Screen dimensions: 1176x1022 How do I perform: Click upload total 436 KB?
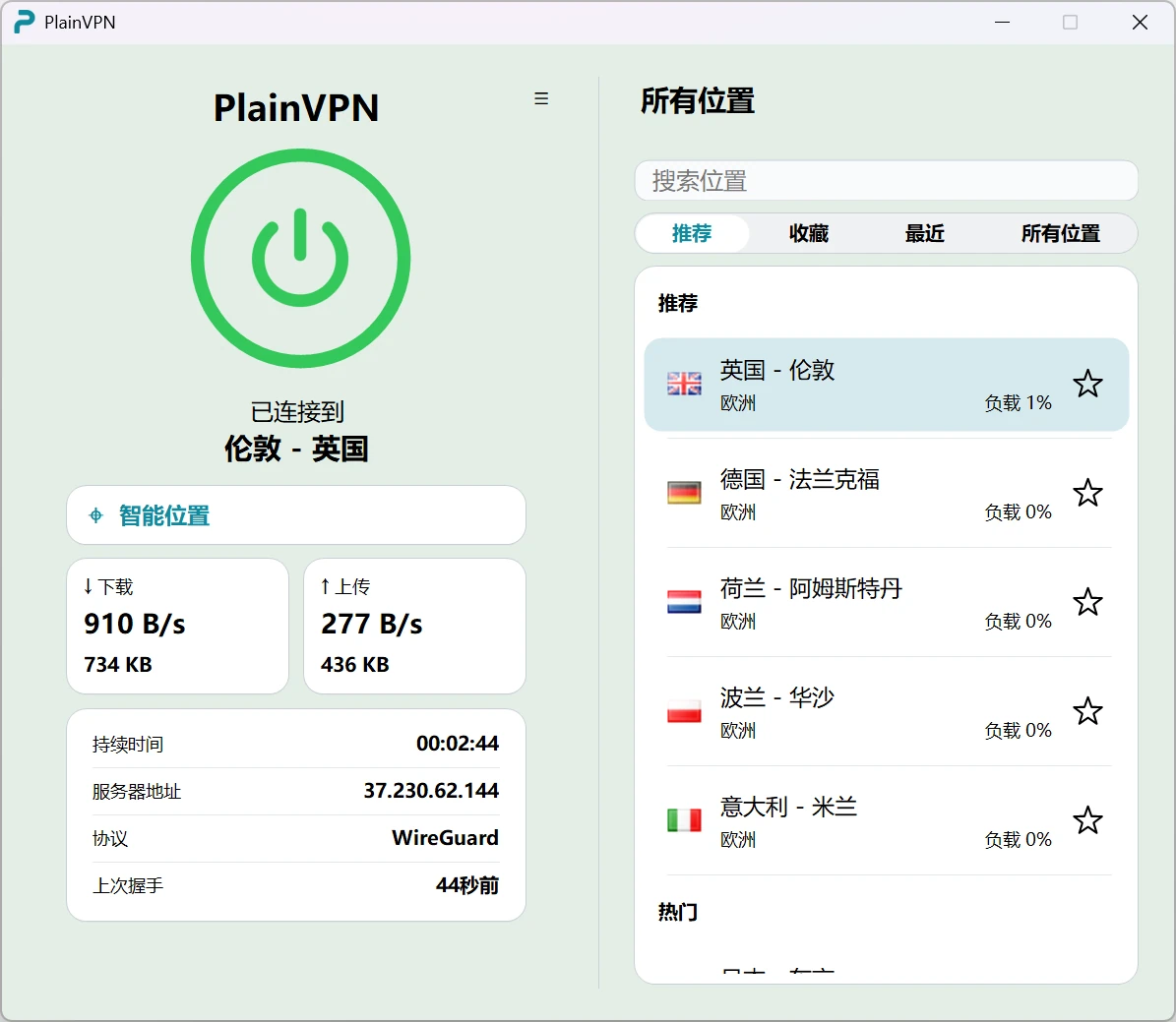tap(354, 664)
